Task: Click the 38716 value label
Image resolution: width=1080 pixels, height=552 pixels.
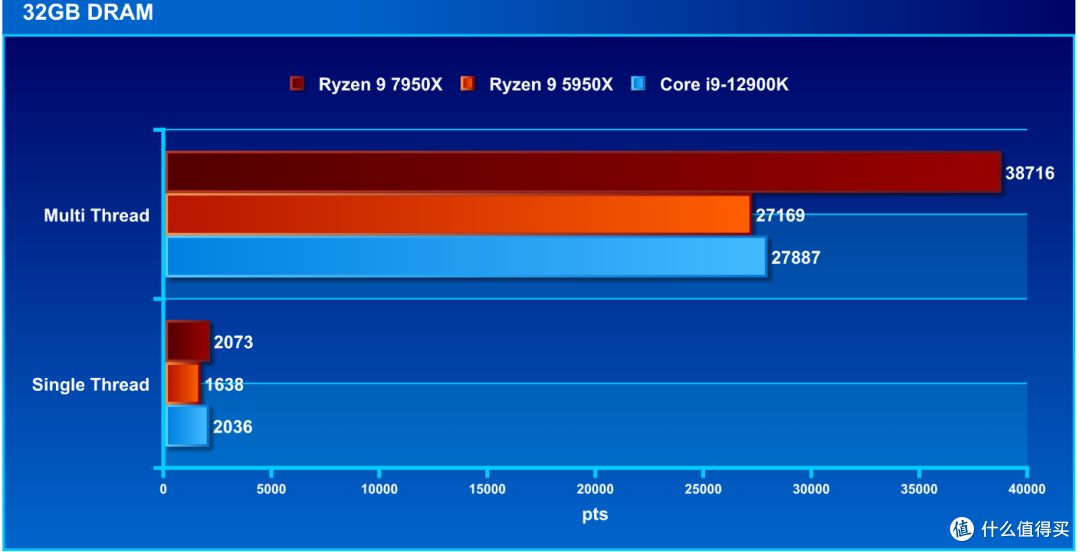Action: [x=1030, y=172]
